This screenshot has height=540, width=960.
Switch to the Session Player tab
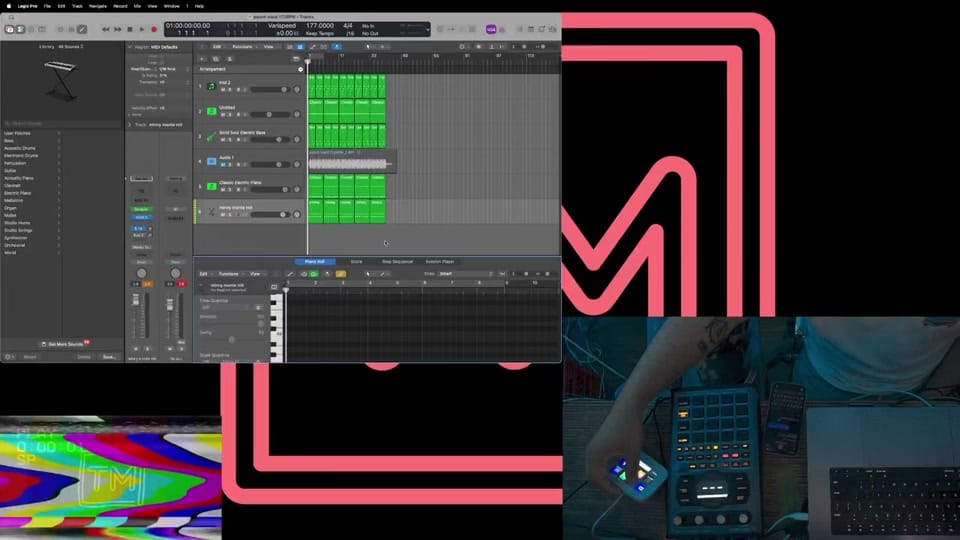click(x=440, y=261)
